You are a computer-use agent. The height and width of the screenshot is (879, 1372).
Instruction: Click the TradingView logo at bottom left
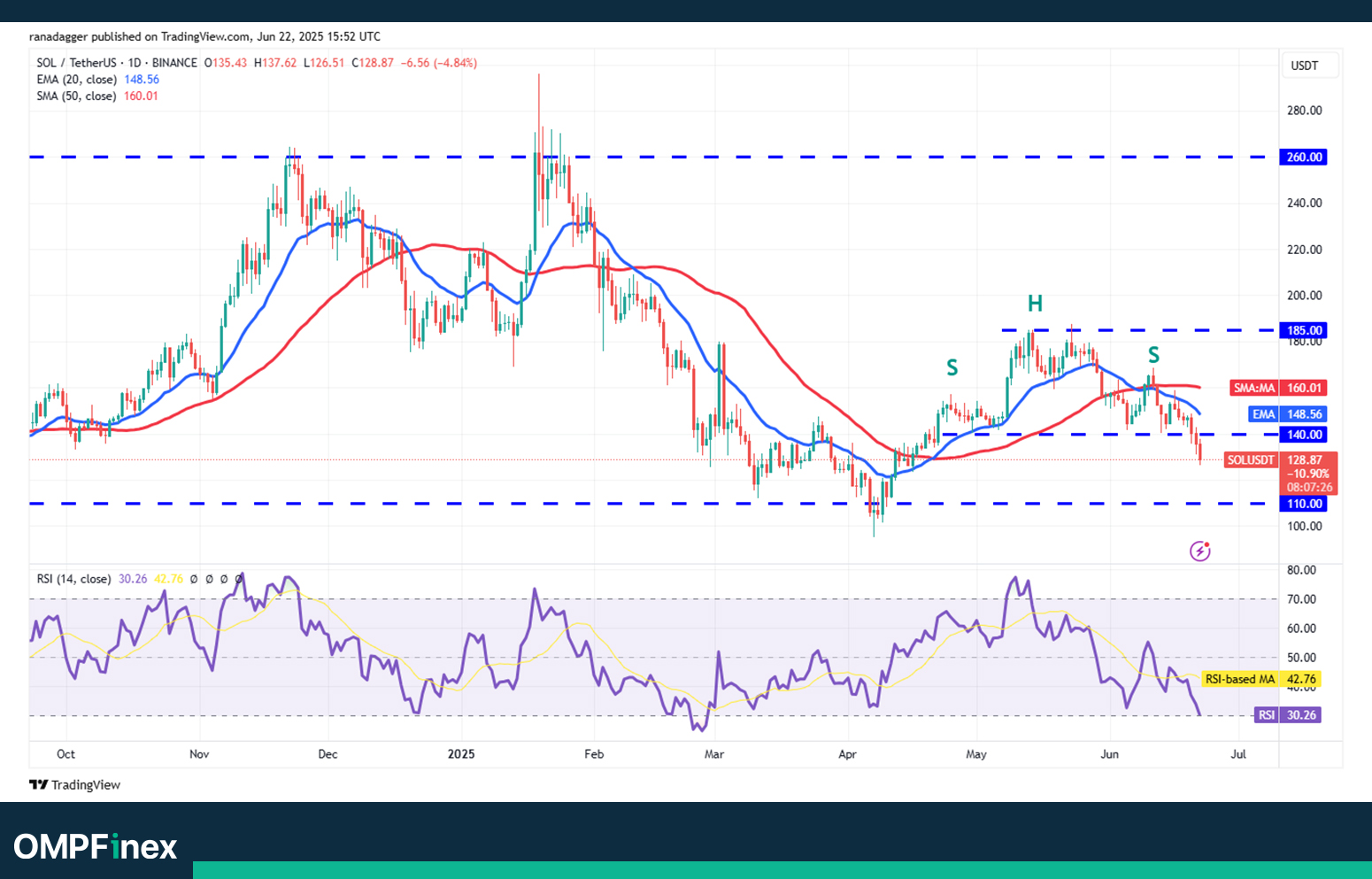pyautogui.click(x=74, y=784)
